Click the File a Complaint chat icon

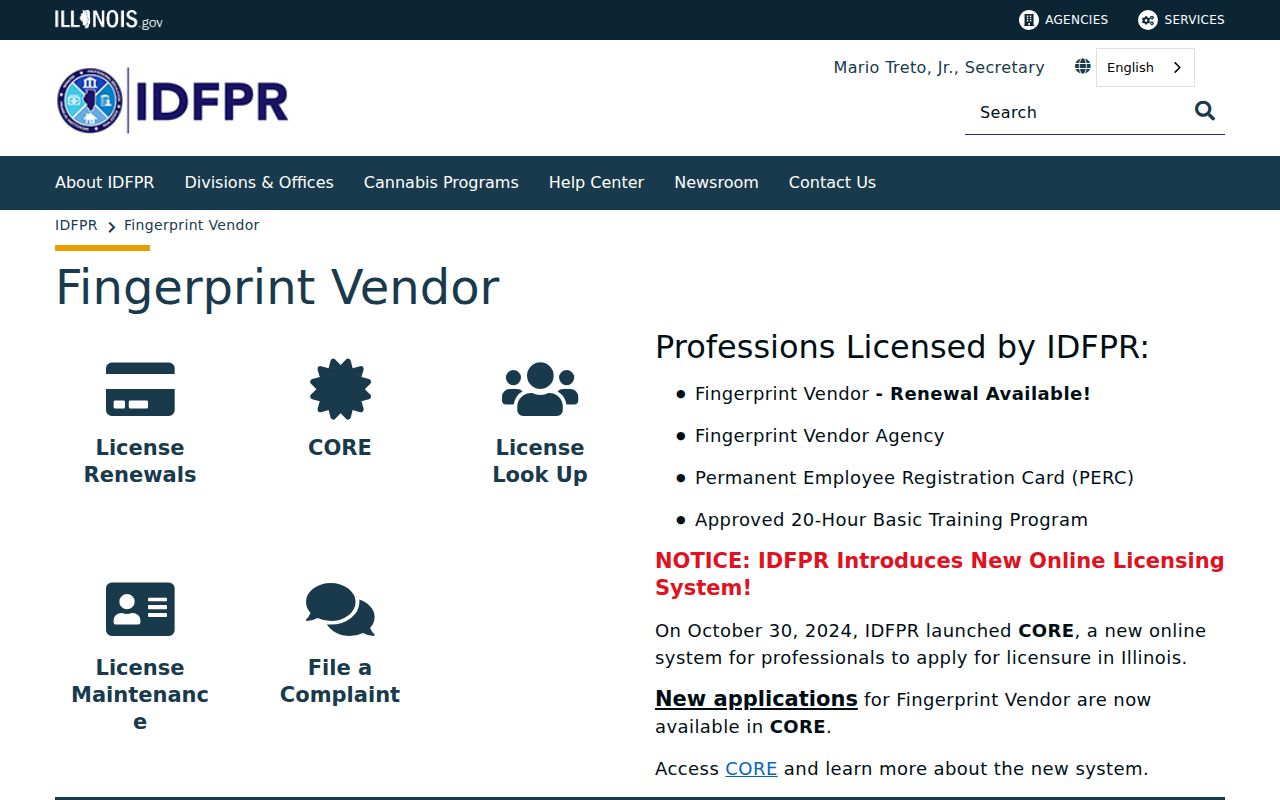click(340, 609)
